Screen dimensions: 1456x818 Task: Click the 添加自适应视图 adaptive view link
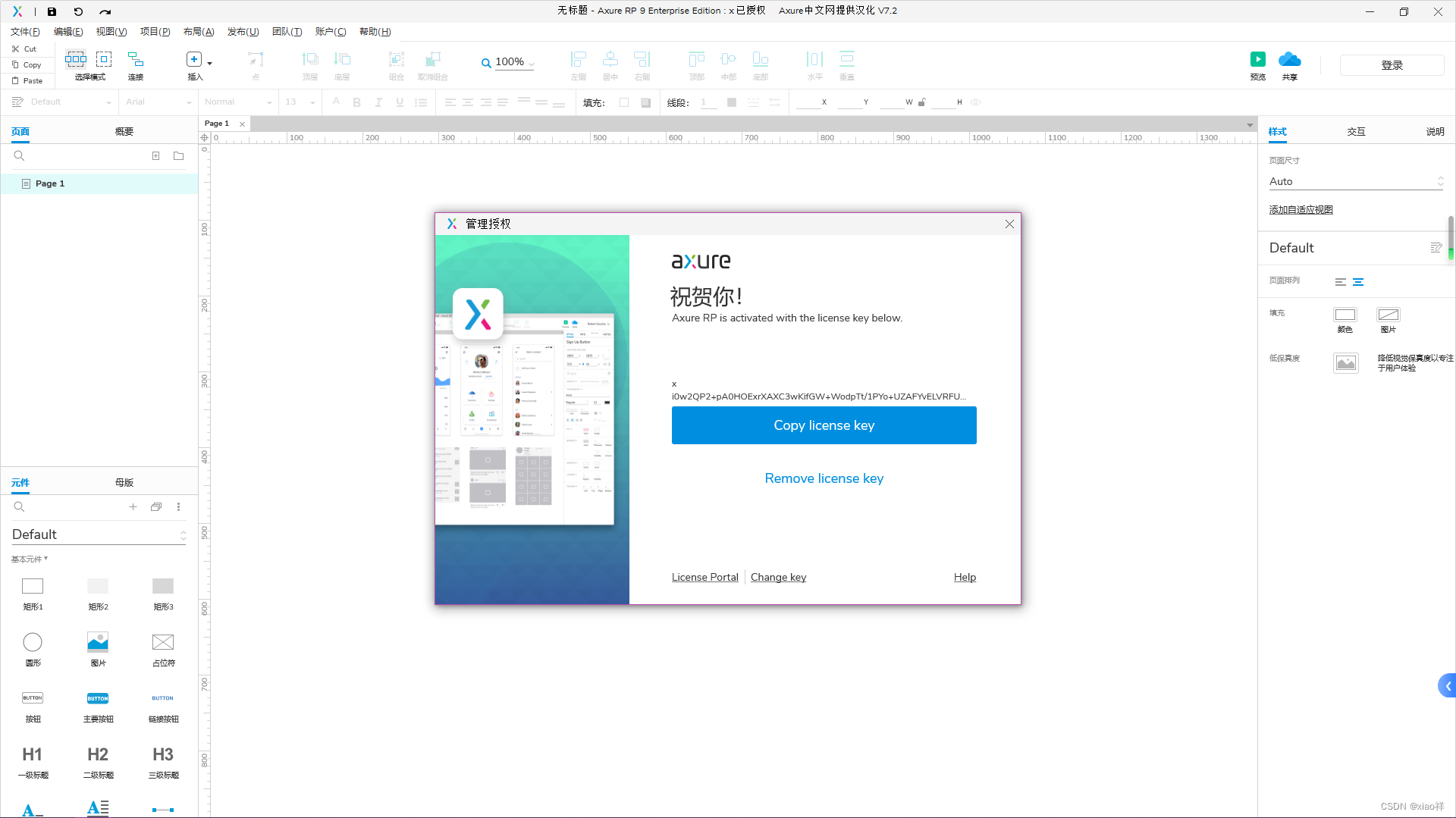point(1301,210)
